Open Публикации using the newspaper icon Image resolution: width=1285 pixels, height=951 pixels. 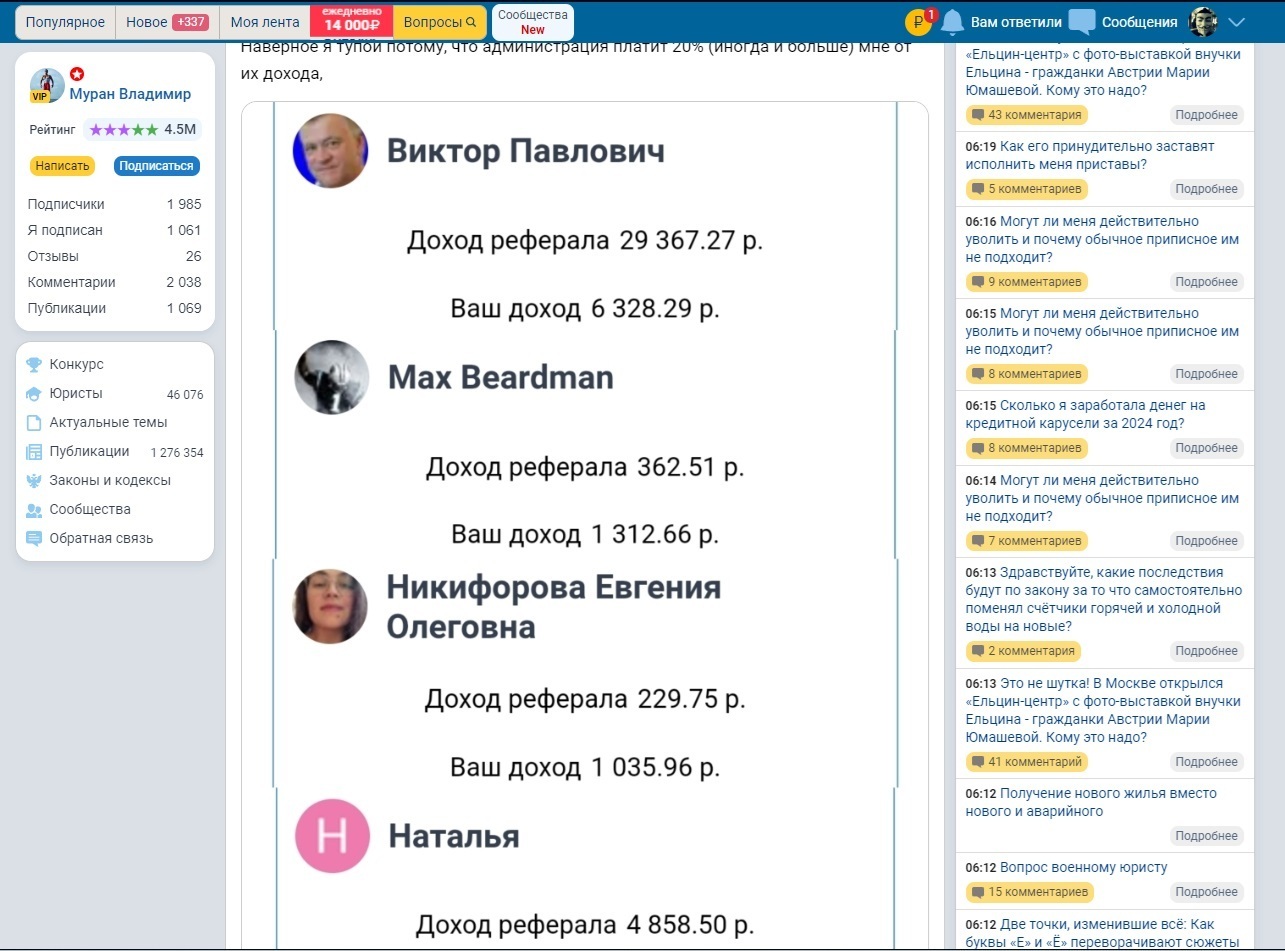click(x=33, y=451)
